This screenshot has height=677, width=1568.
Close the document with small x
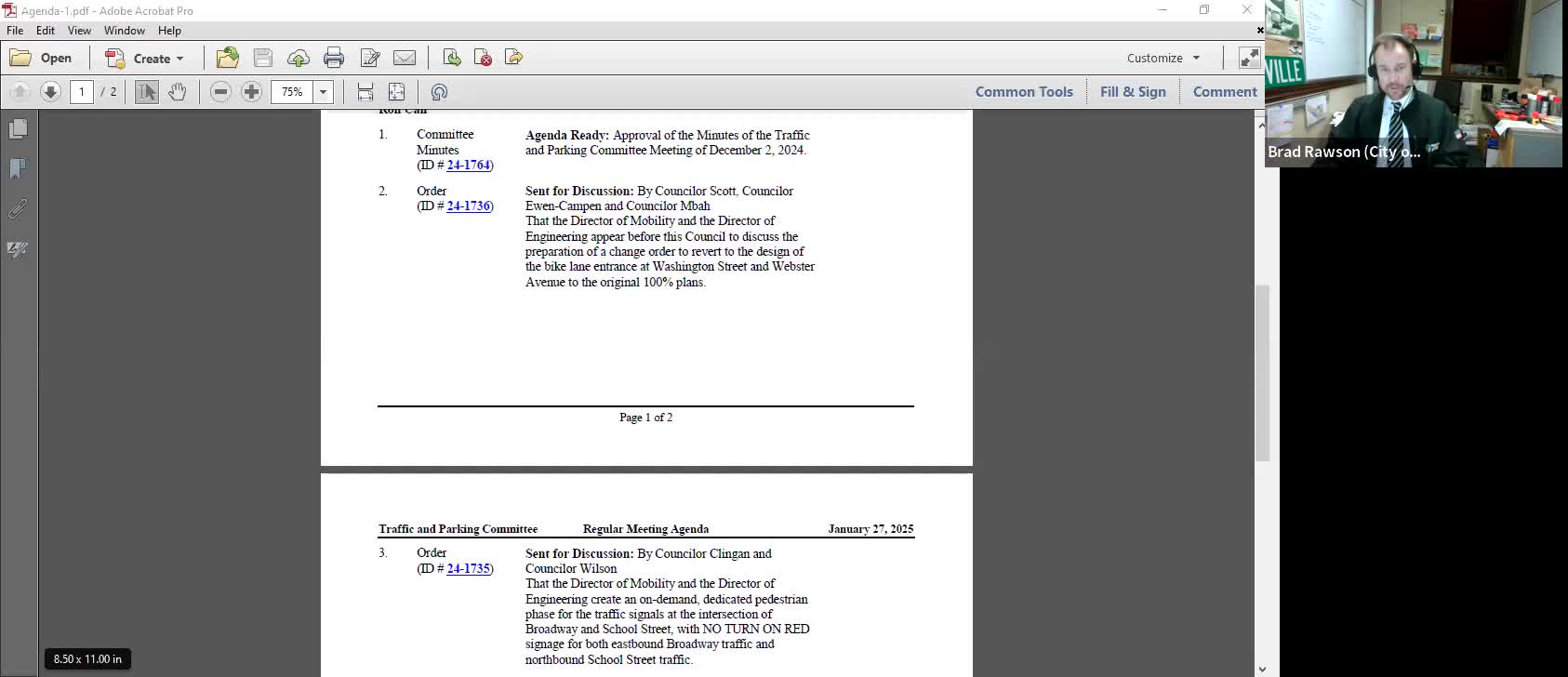click(1260, 31)
